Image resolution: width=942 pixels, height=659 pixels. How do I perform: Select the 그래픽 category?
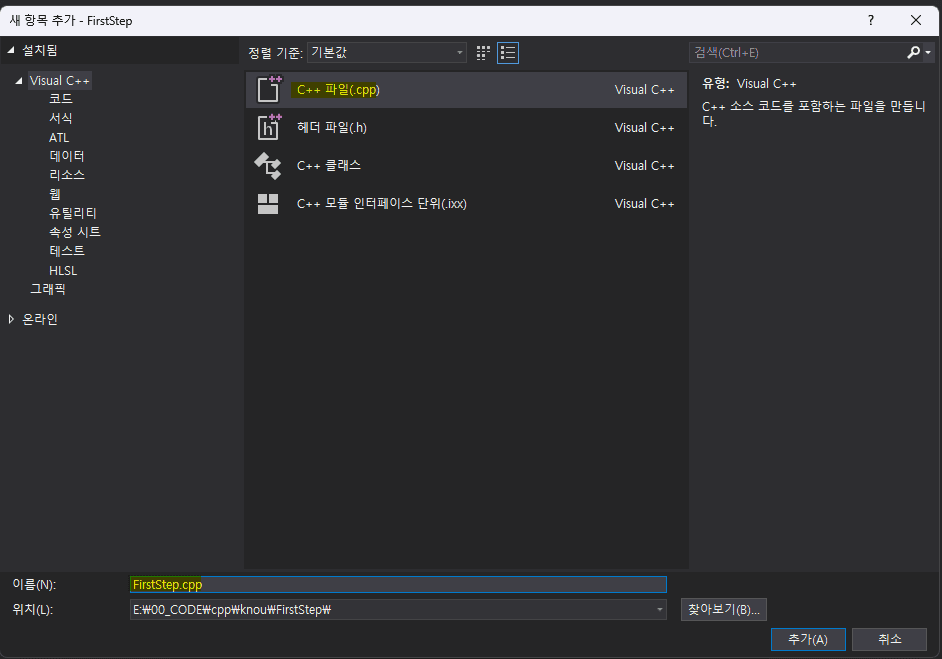coord(47,289)
